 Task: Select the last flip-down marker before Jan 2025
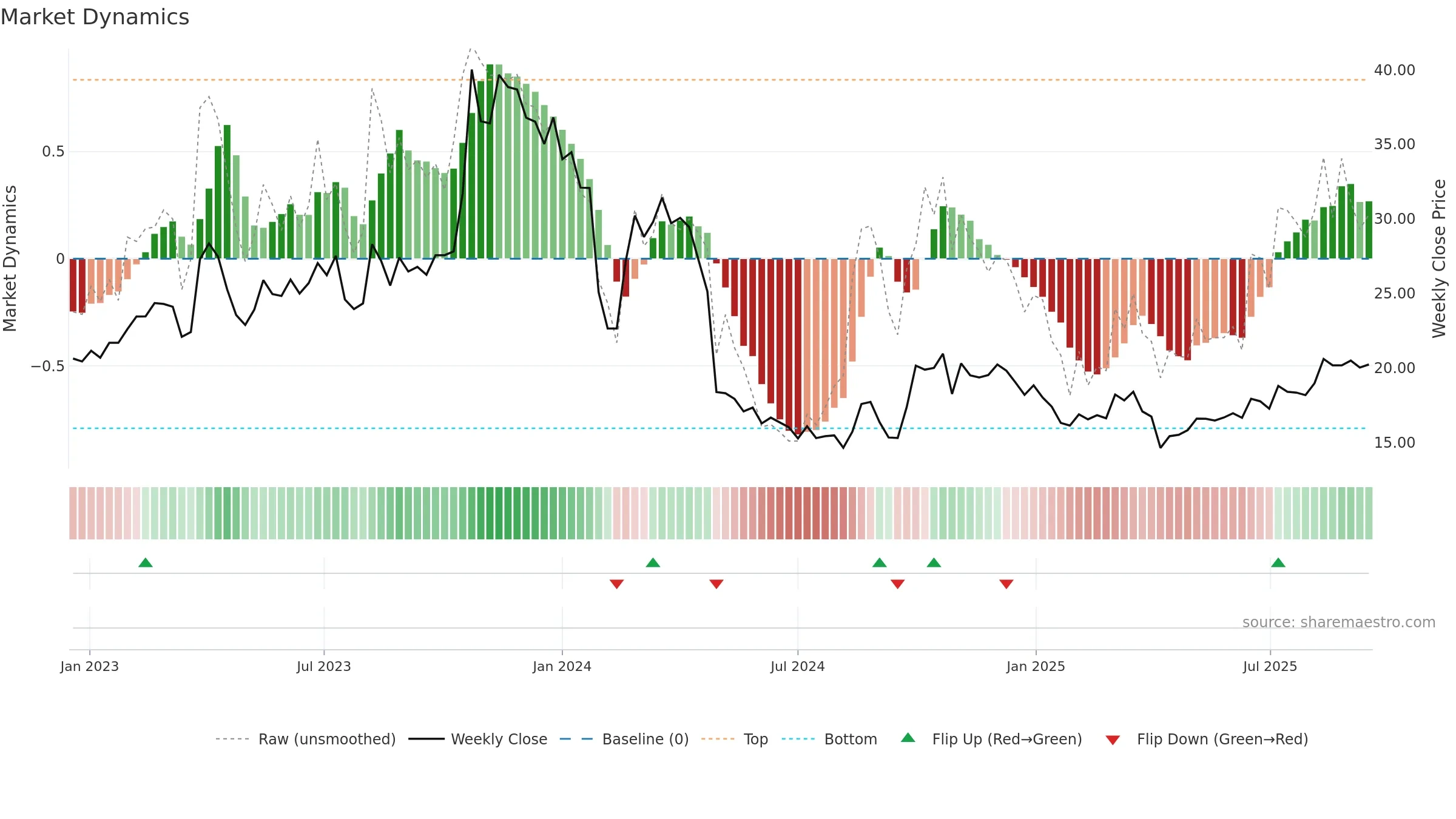(x=1006, y=584)
